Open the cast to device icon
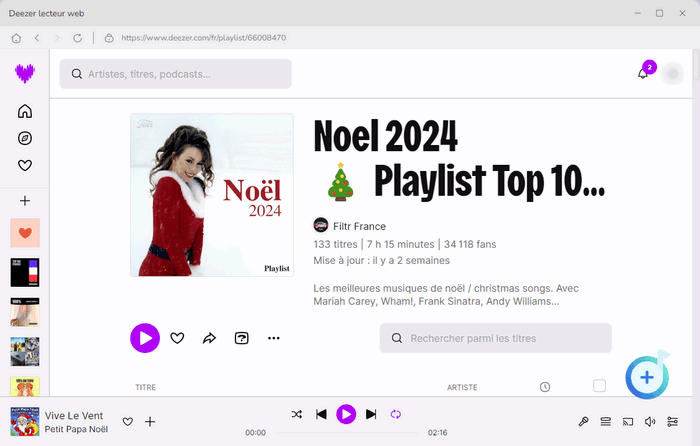Image resolution: width=700 pixels, height=446 pixels. click(628, 421)
